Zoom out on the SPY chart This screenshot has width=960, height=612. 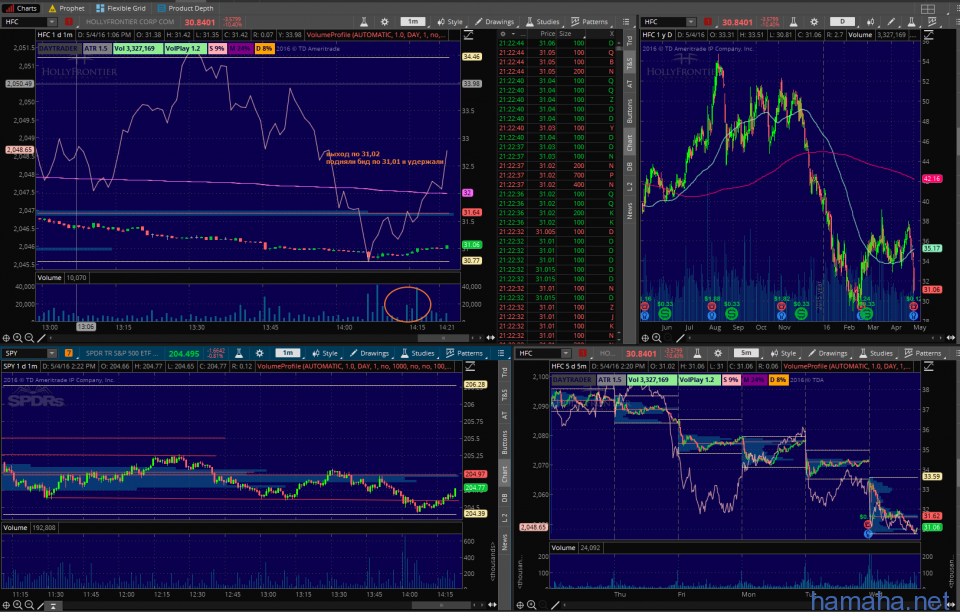pos(29,605)
